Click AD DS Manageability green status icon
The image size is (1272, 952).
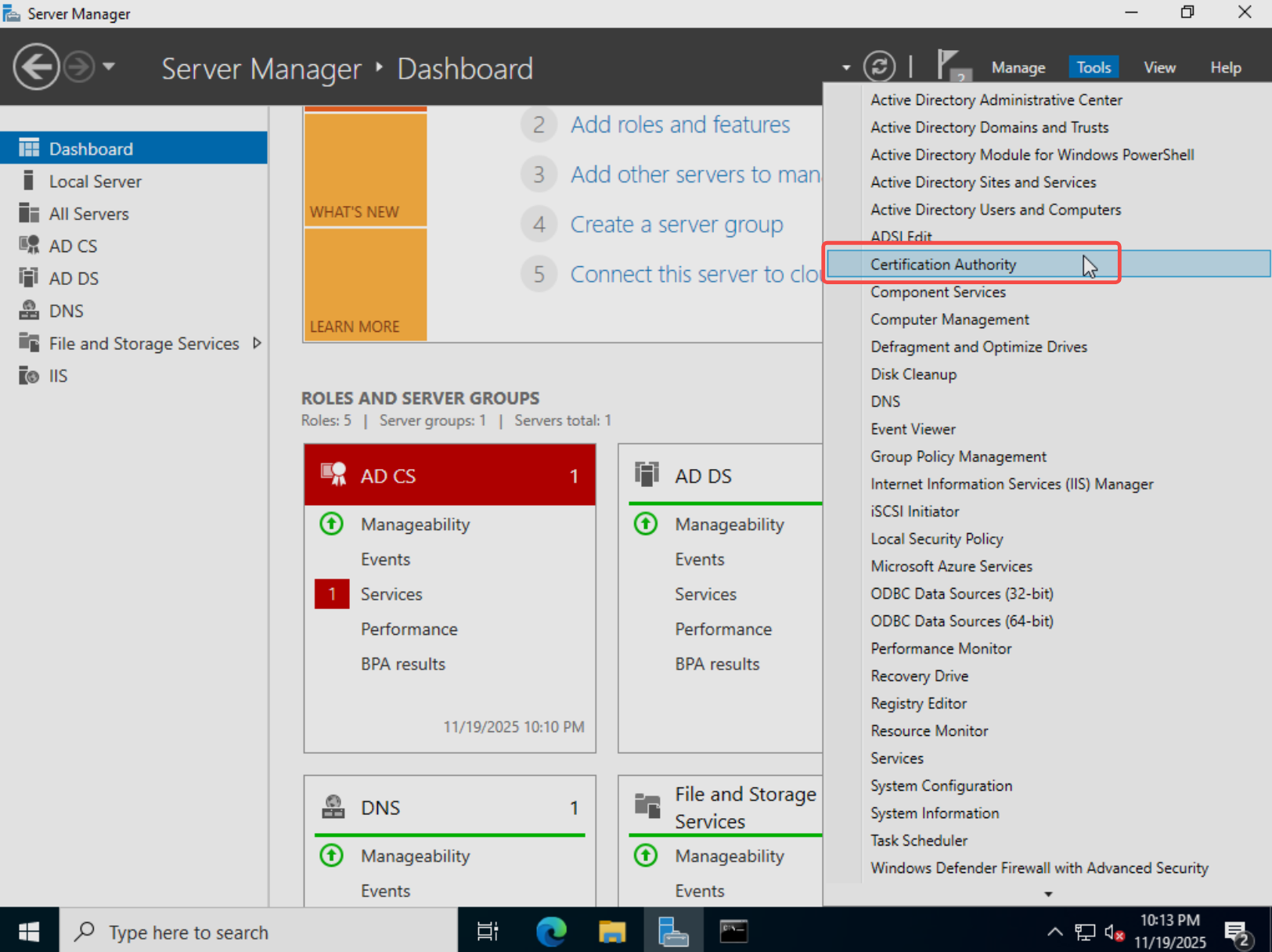[x=646, y=524]
